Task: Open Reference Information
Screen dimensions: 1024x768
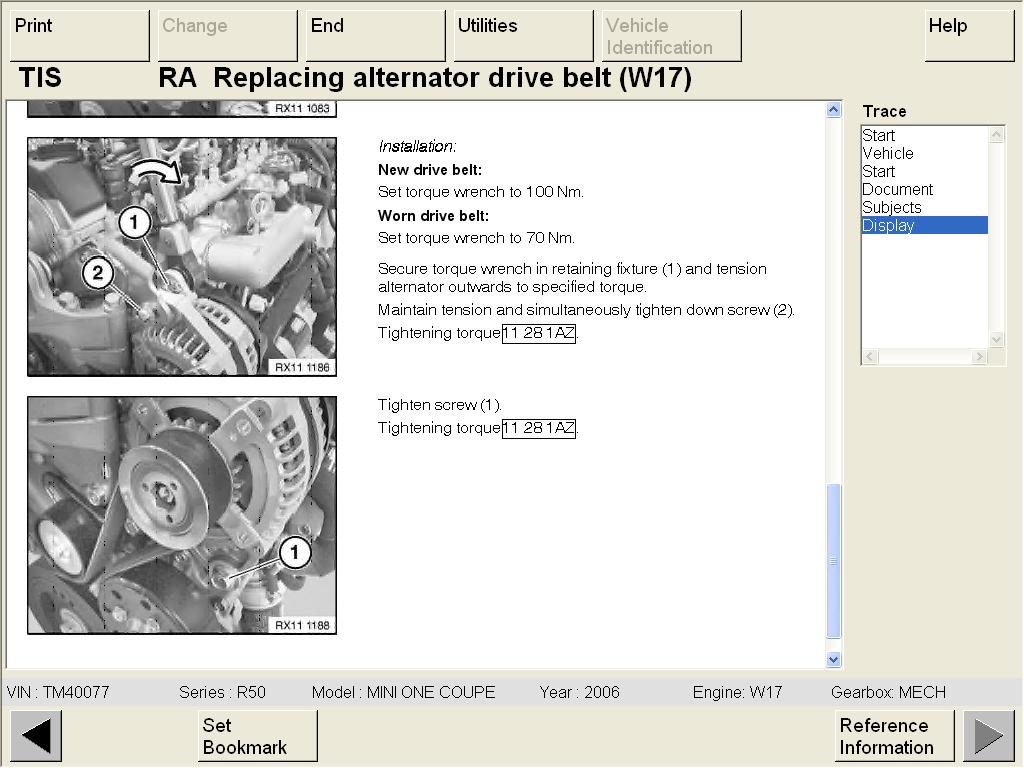Action: [894, 736]
